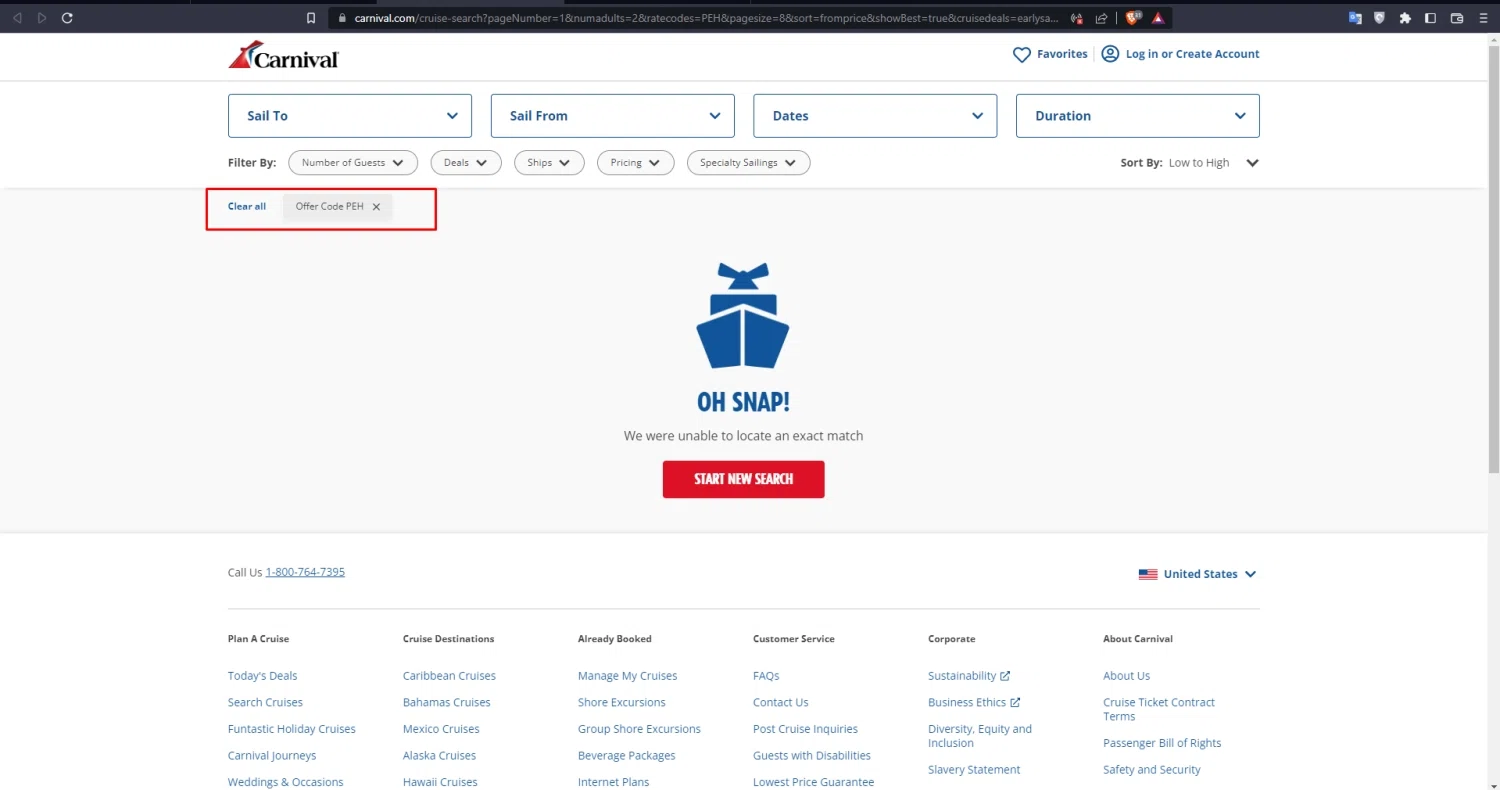
Task: Click the Favorites heart icon
Action: tap(1022, 55)
